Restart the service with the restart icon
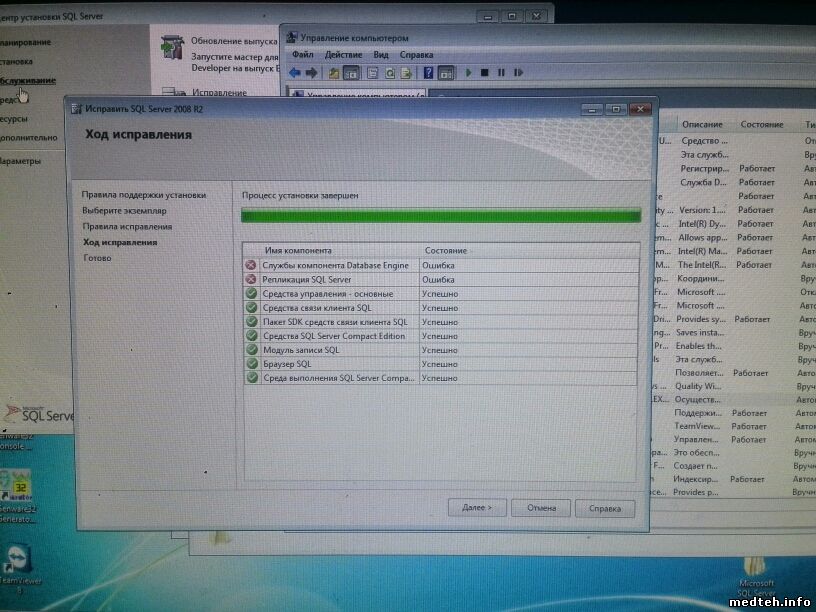The image size is (816, 612). [517, 73]
